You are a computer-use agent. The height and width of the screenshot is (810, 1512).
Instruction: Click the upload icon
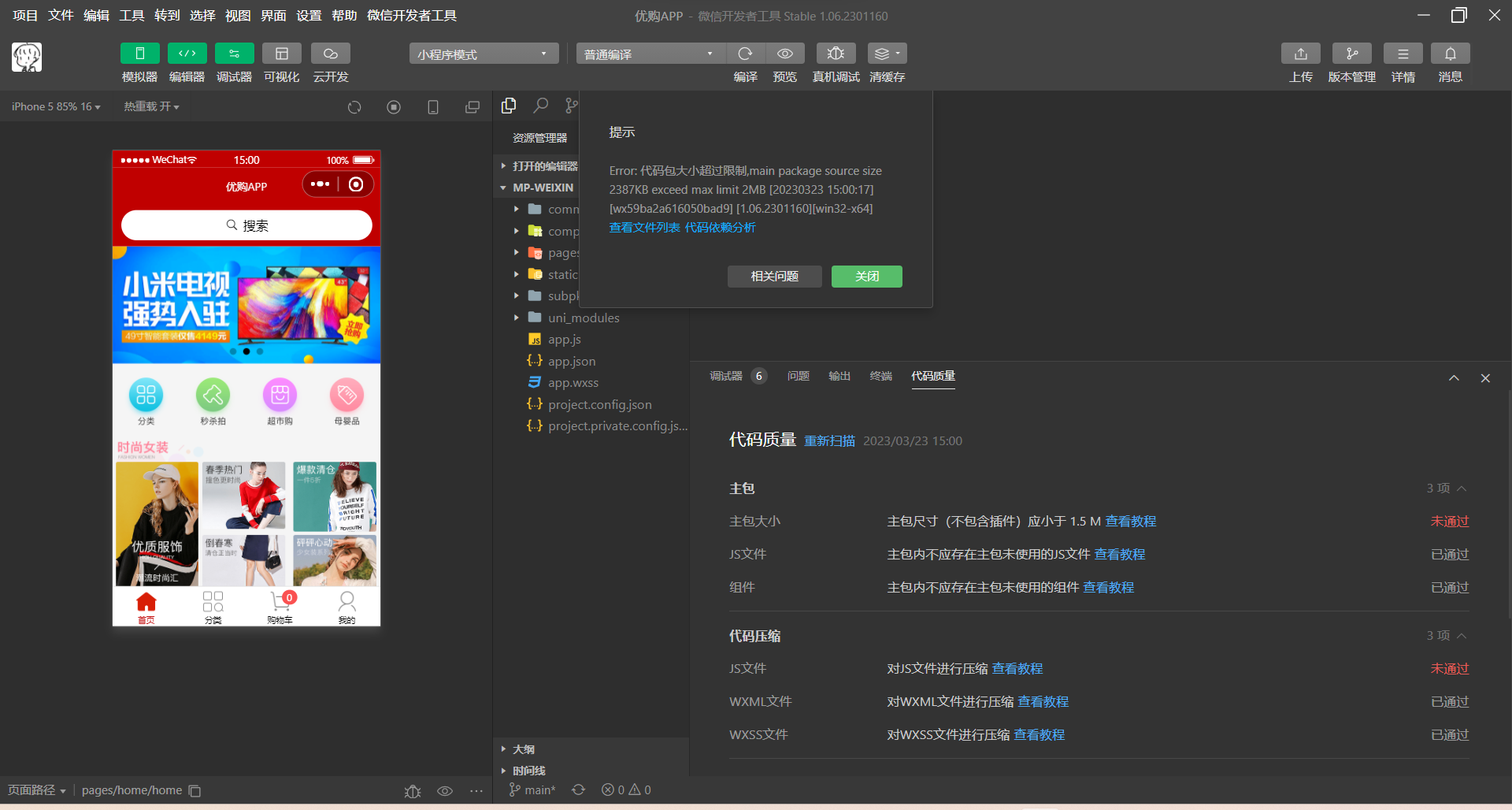tap(1300, 54)
